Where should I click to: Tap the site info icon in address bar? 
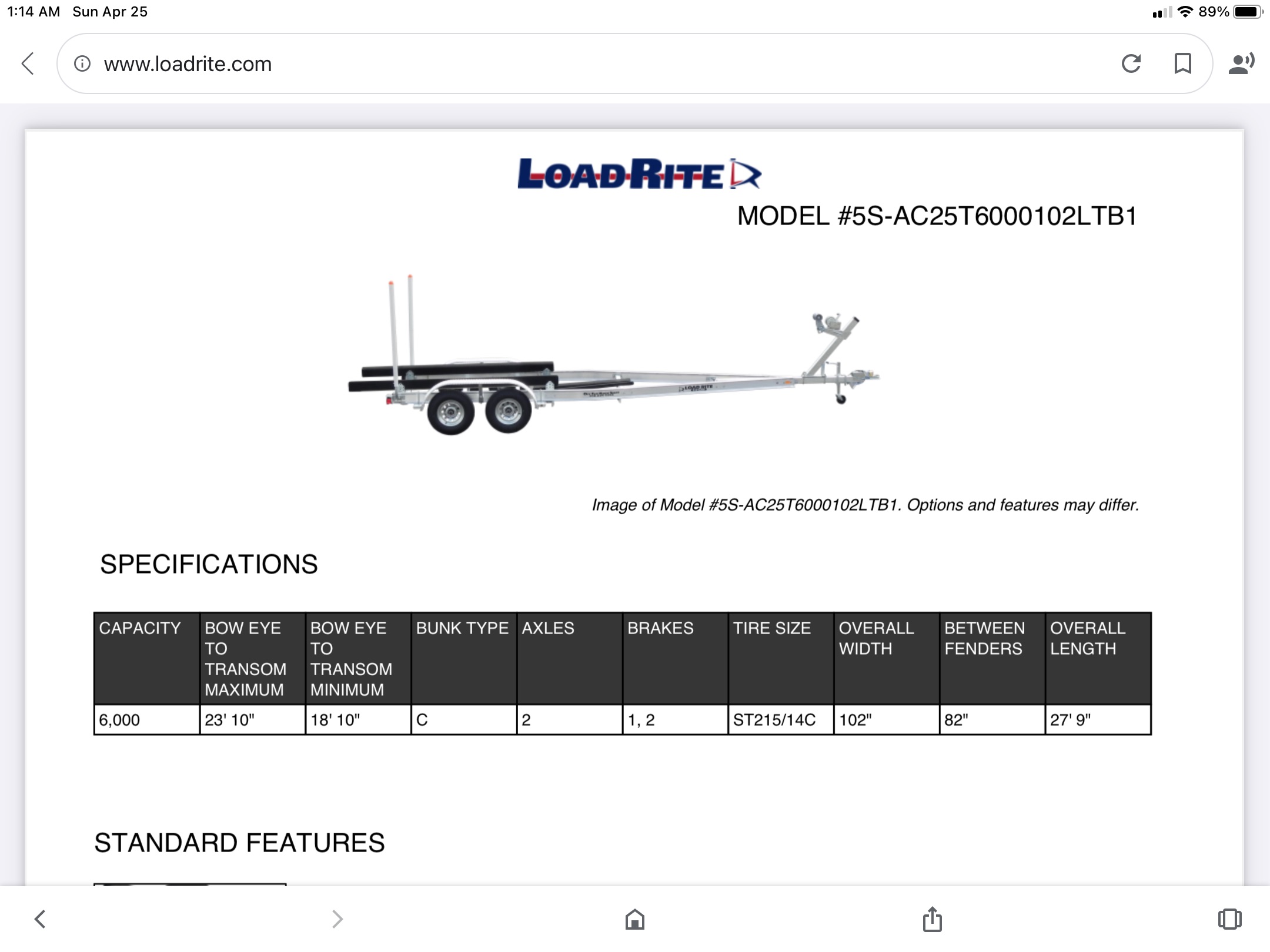(82, 63)
